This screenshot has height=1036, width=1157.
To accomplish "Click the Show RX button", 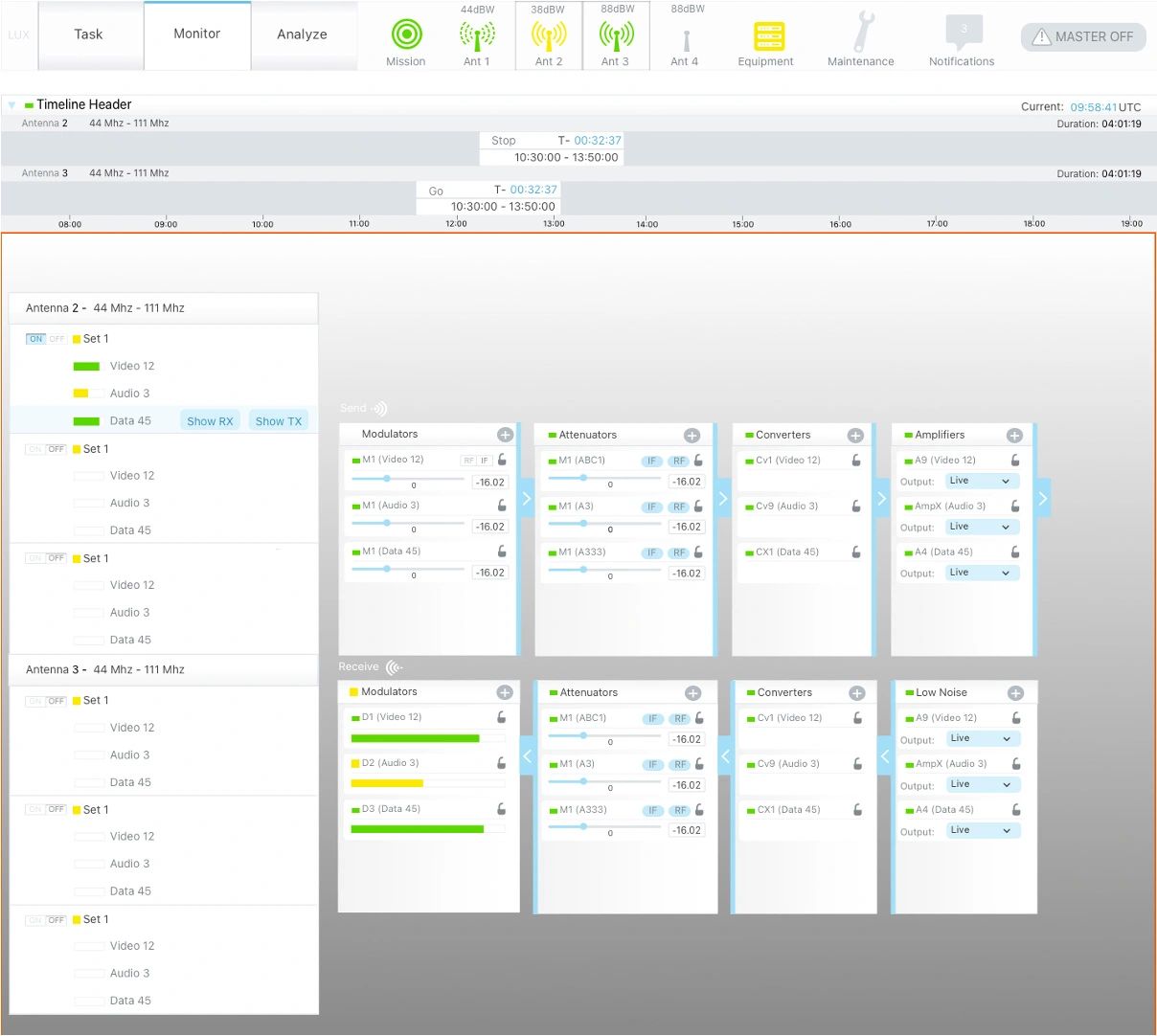I will point(210,421).
